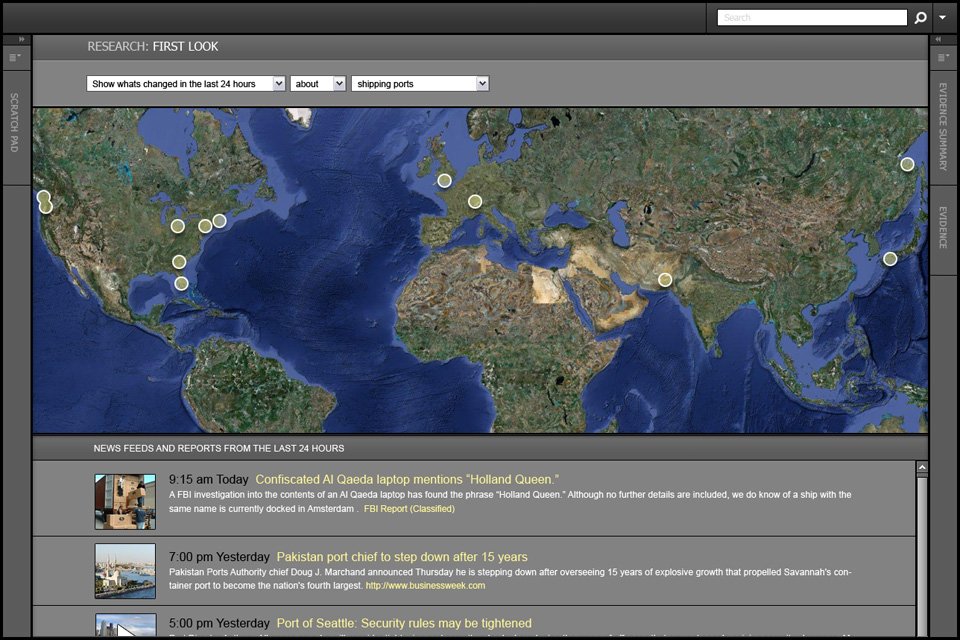Screen dimensions: 960x640
Task: Click the news feed scrollbar up arrow
Action: click(x=922, y=467)
